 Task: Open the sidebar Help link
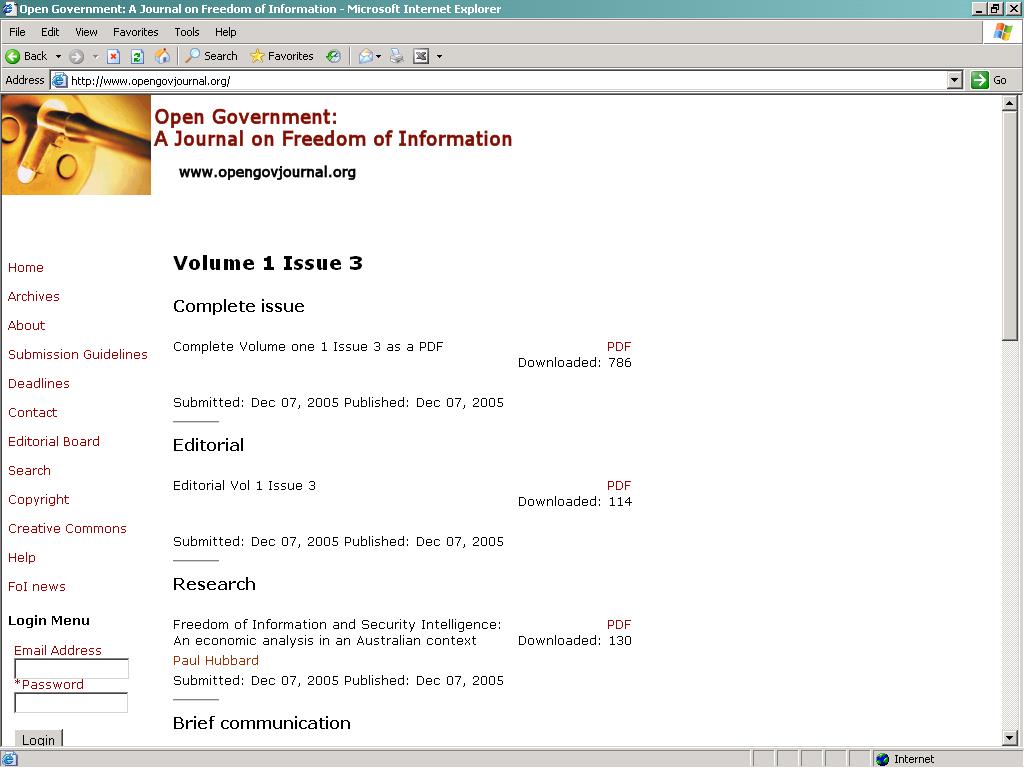[x=22, y=558]
